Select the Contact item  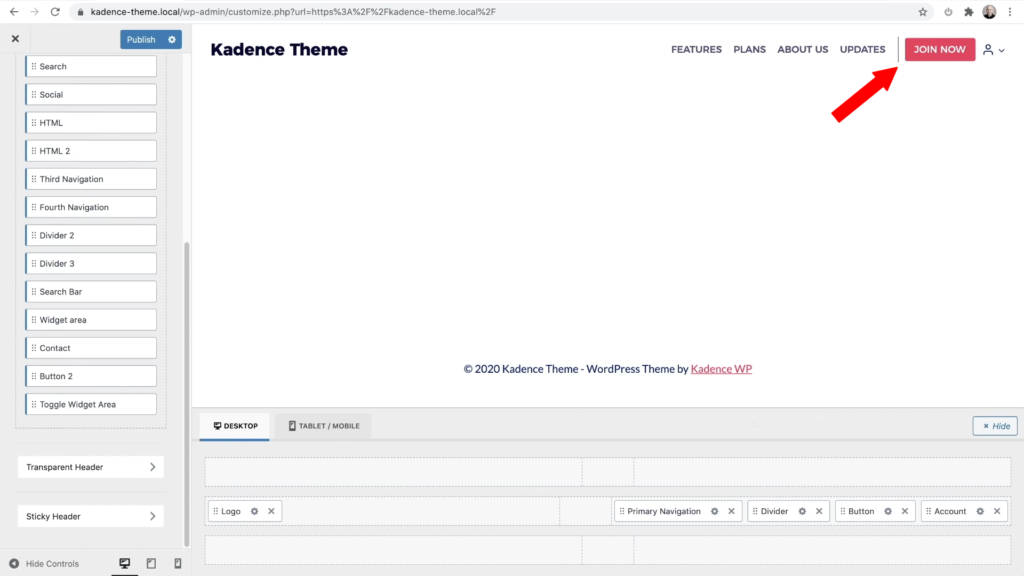pos(91,348)
